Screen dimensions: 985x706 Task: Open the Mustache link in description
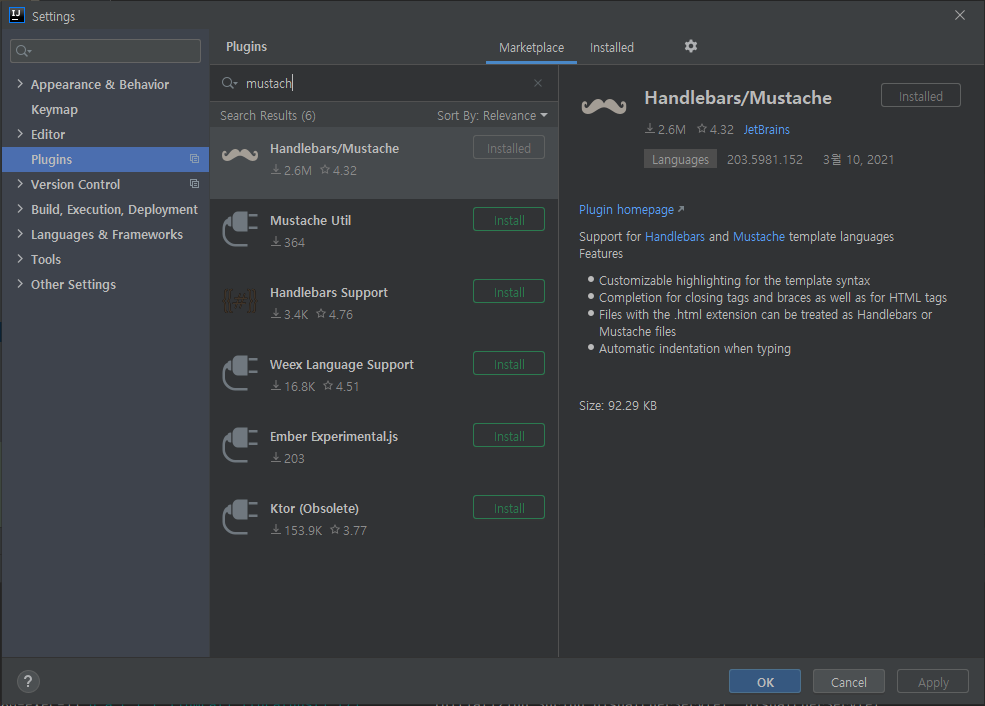(x=759, y=237)
